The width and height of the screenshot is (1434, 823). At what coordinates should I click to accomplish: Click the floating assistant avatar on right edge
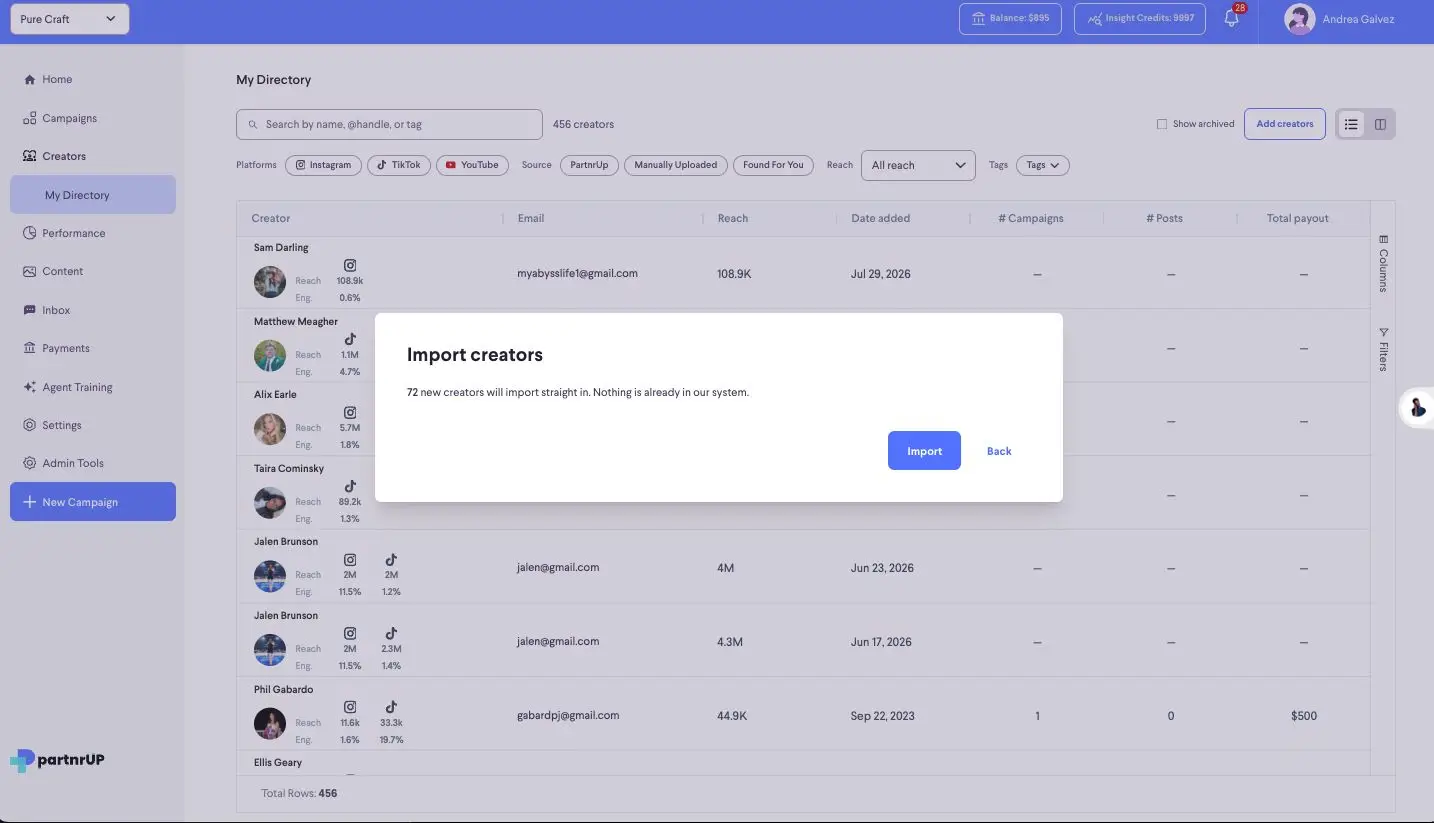1417,407
